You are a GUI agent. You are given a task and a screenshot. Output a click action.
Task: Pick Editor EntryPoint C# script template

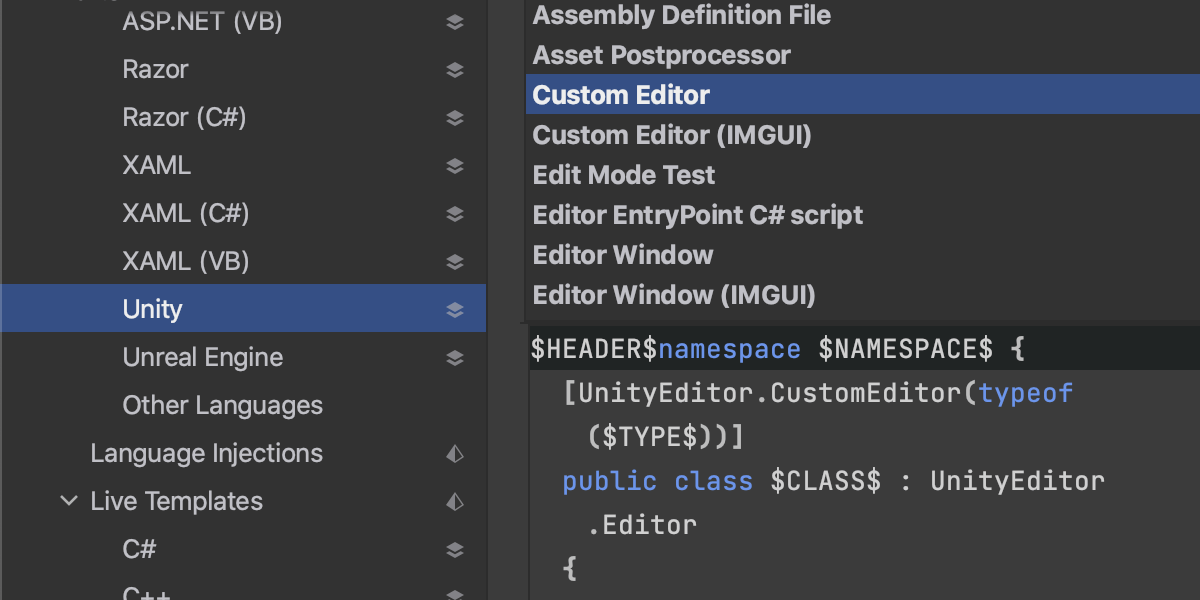tap(697, 215)
